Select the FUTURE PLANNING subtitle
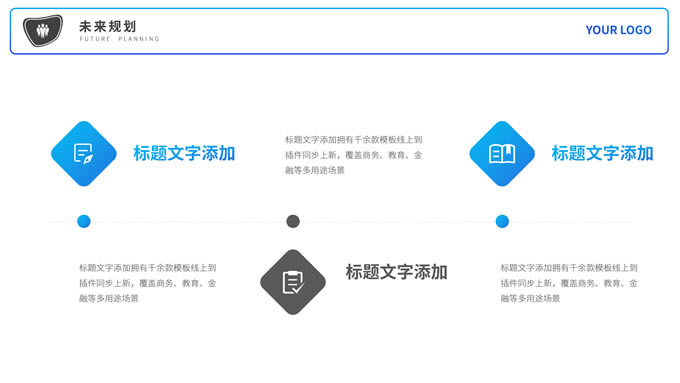 tap(119, 39)
